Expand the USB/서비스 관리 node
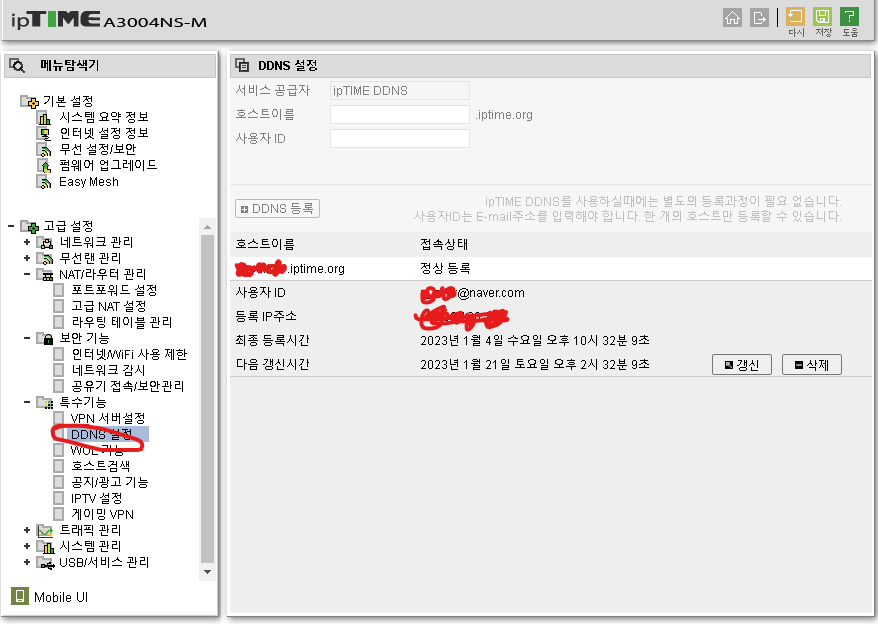Screen dimensions: 878x627 (27, 562)
